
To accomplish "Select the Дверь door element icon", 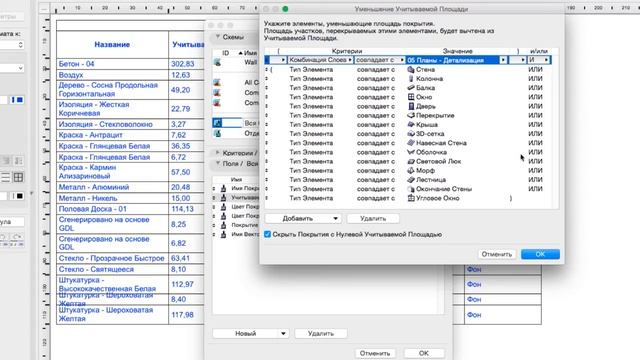I will (411, 106).
